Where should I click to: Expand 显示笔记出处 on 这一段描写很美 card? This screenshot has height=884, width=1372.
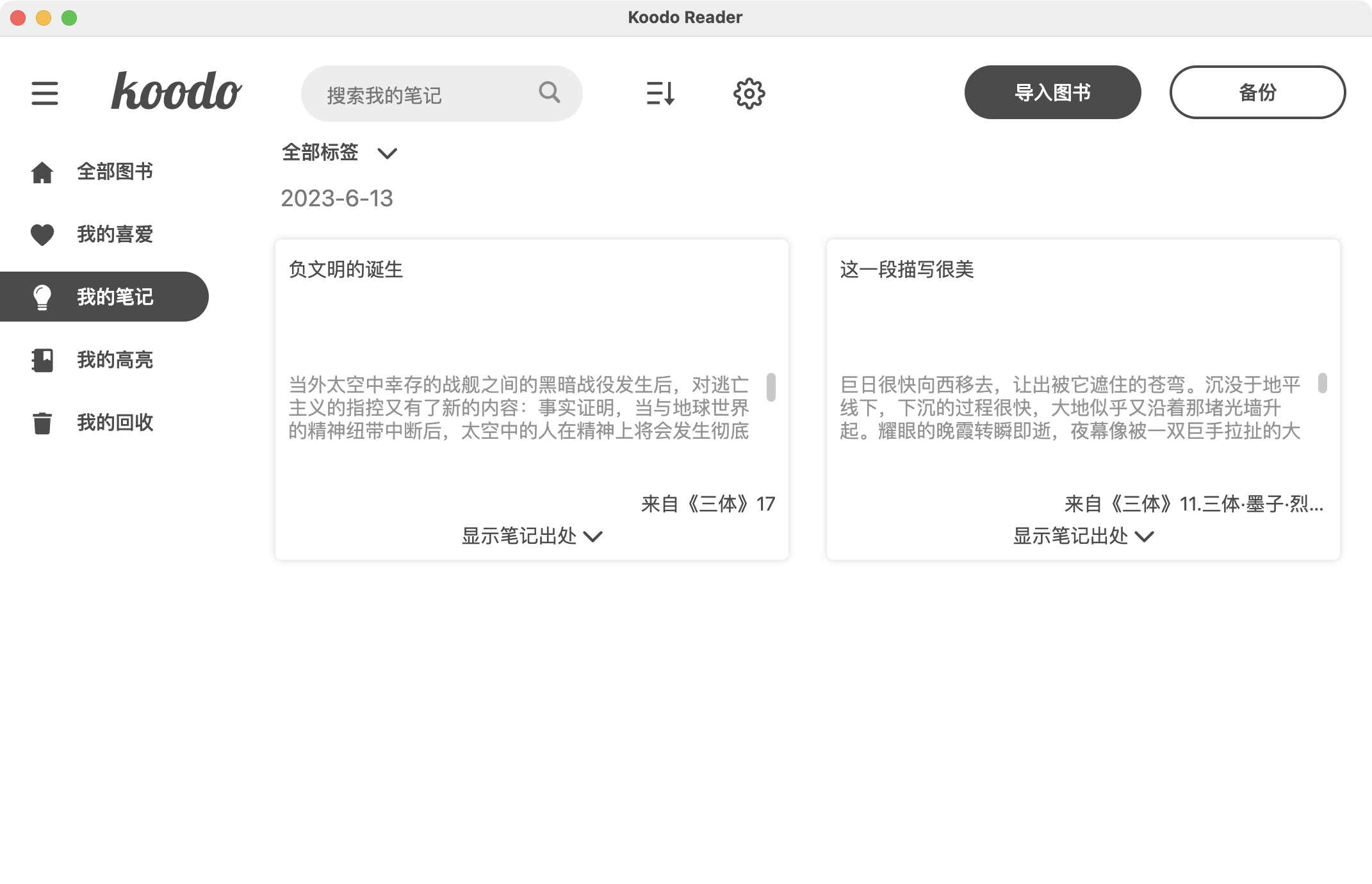[x=1083, y=536]
